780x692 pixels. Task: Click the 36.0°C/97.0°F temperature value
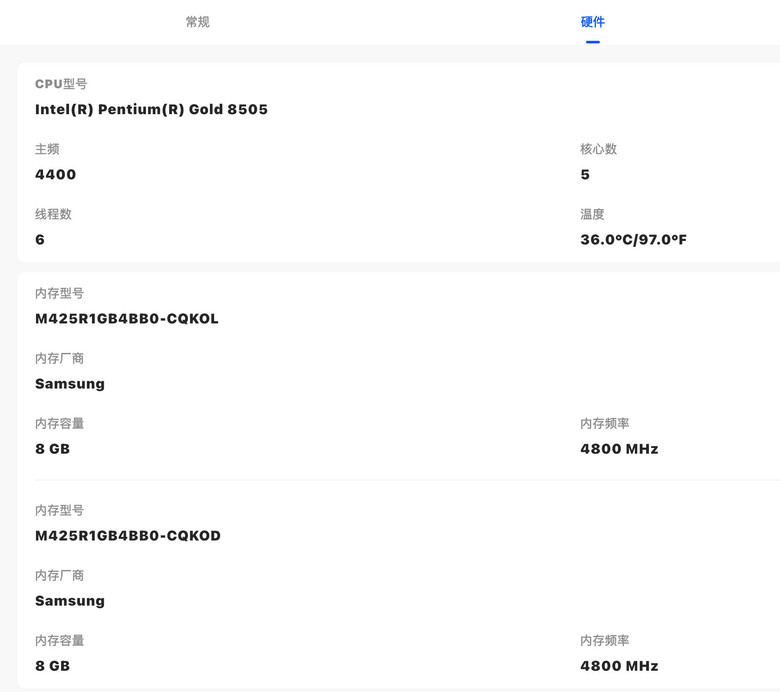pos(633,240)
